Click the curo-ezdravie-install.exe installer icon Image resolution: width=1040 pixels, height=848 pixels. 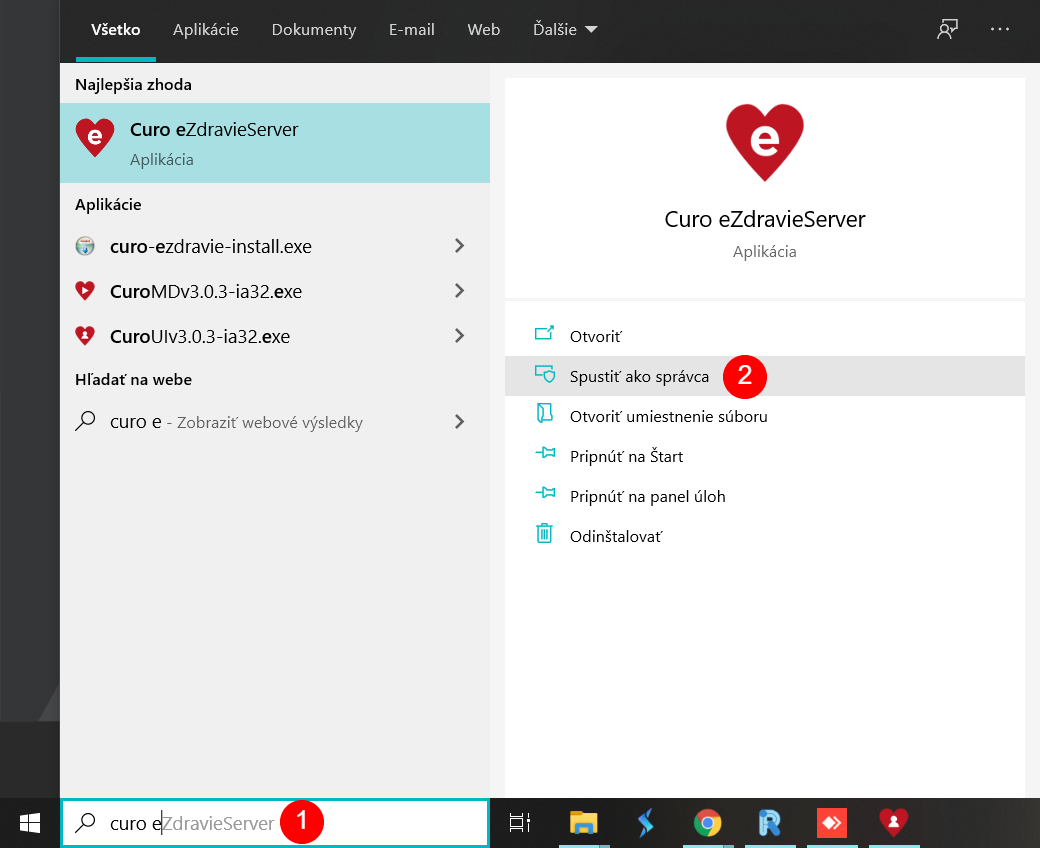pos(85,246)
